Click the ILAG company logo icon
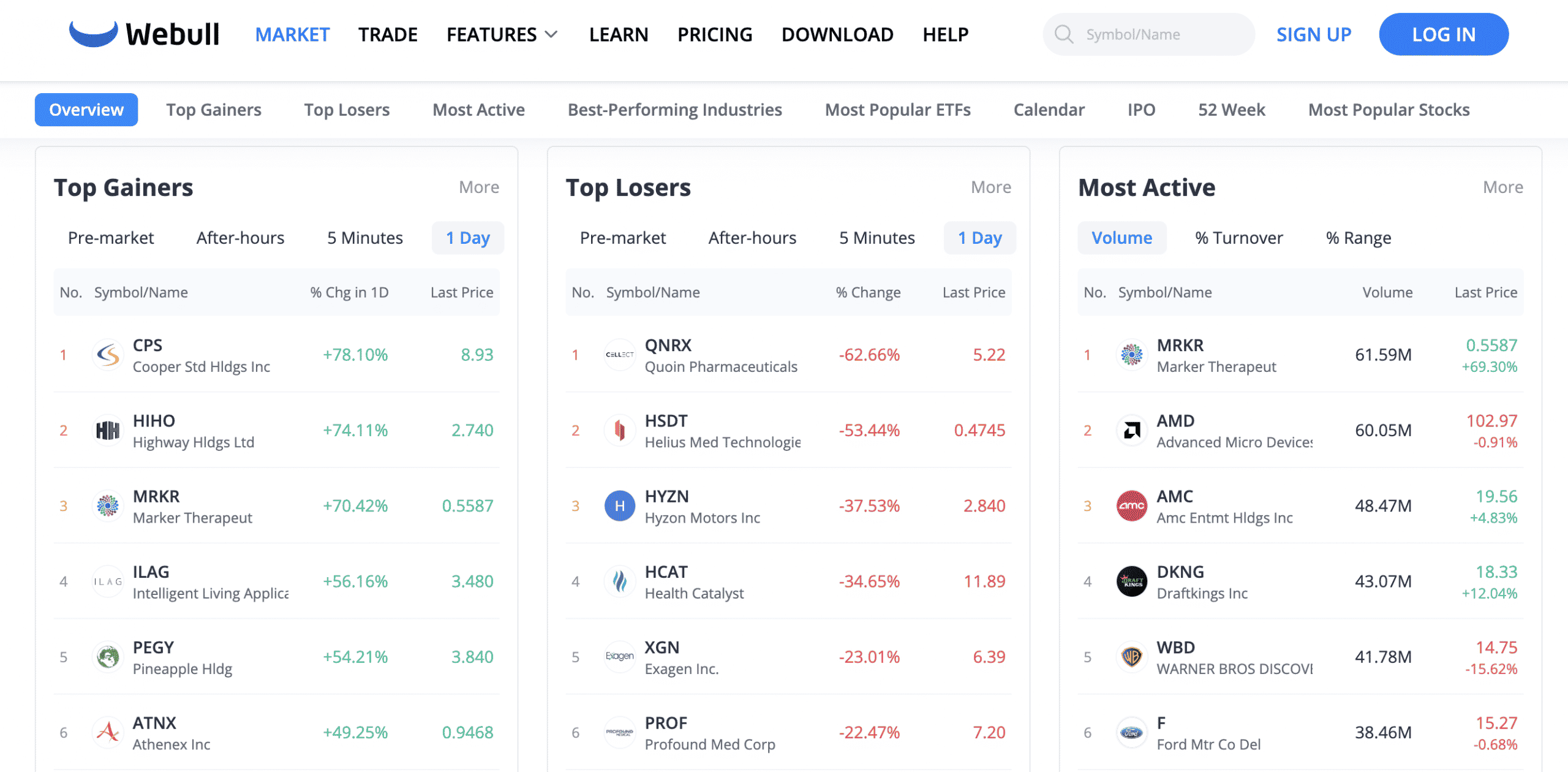 tap(108, 581)
